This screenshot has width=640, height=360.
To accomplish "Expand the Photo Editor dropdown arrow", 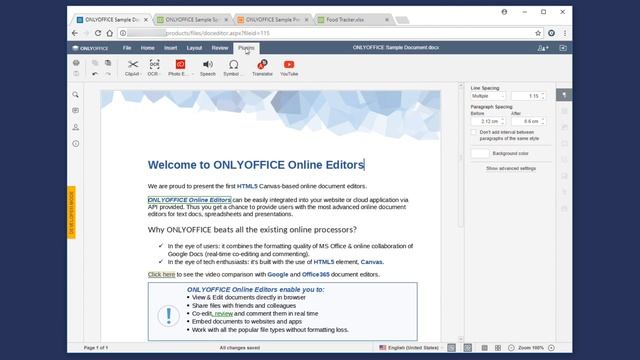I will (x=192, y=74).
